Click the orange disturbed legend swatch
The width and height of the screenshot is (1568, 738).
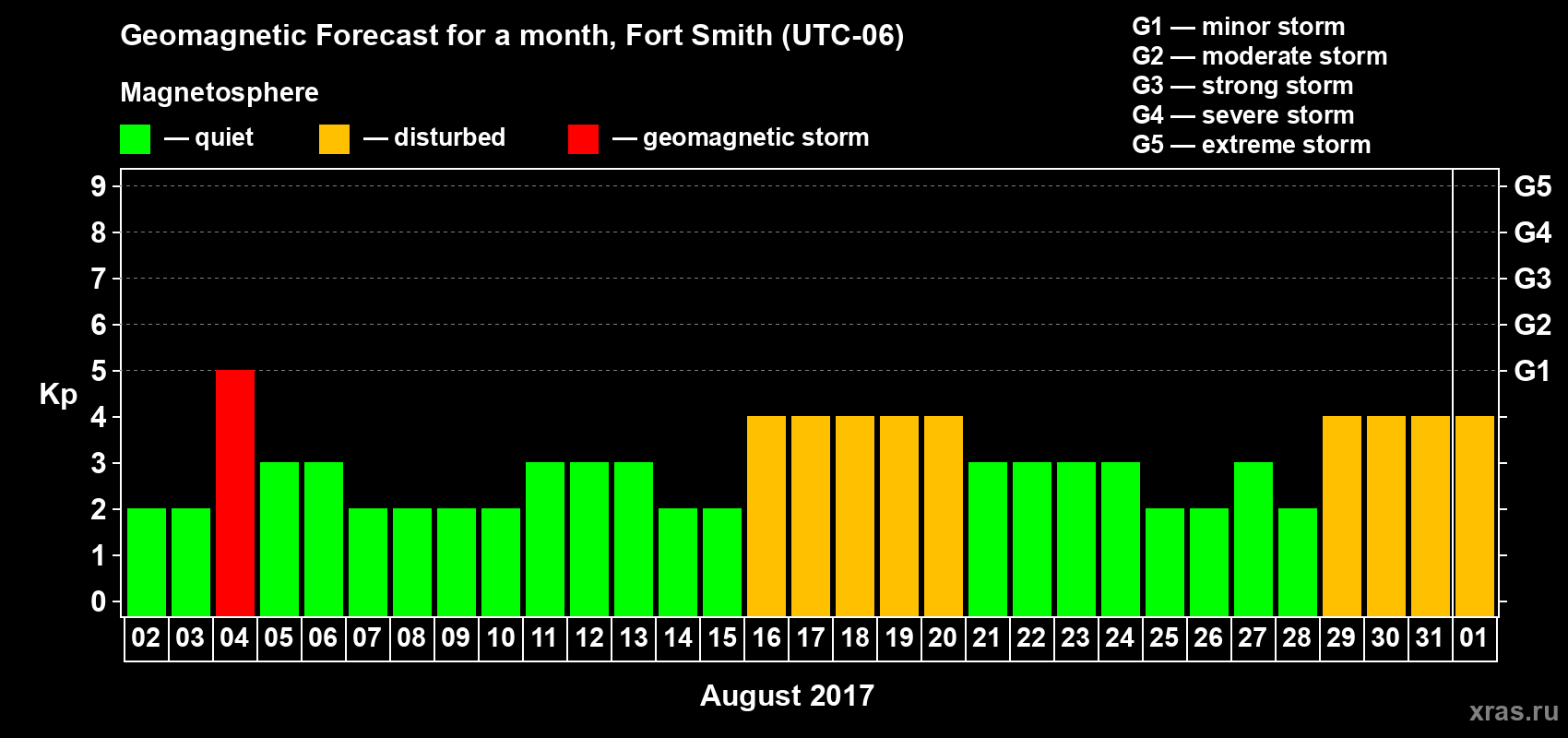pos(334,139)
